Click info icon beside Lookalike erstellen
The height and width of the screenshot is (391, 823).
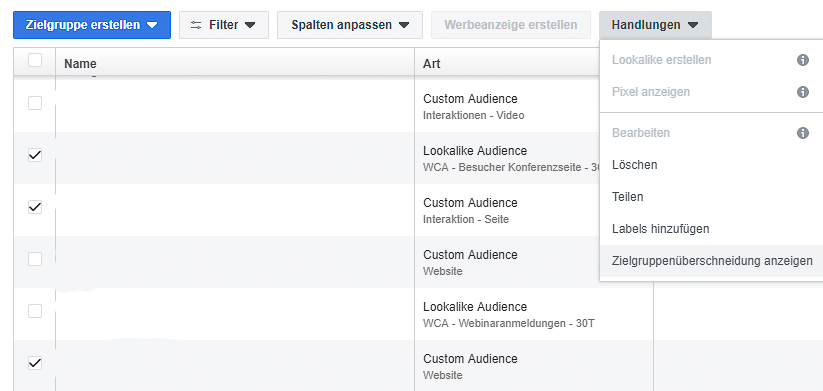point(803,60)
